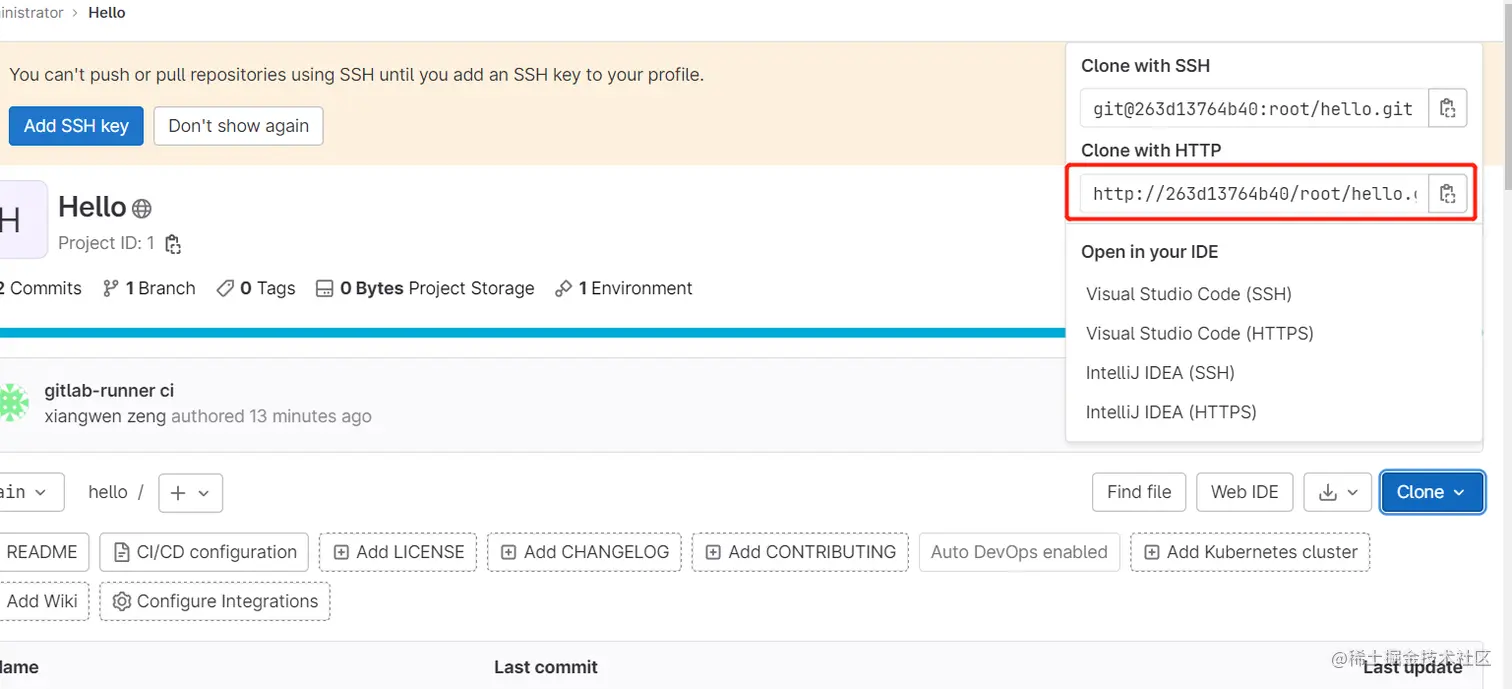The height and width of the screenshot is (689, 1512).
Task: Click Add CHANGELOG
Action: [584, 552]
